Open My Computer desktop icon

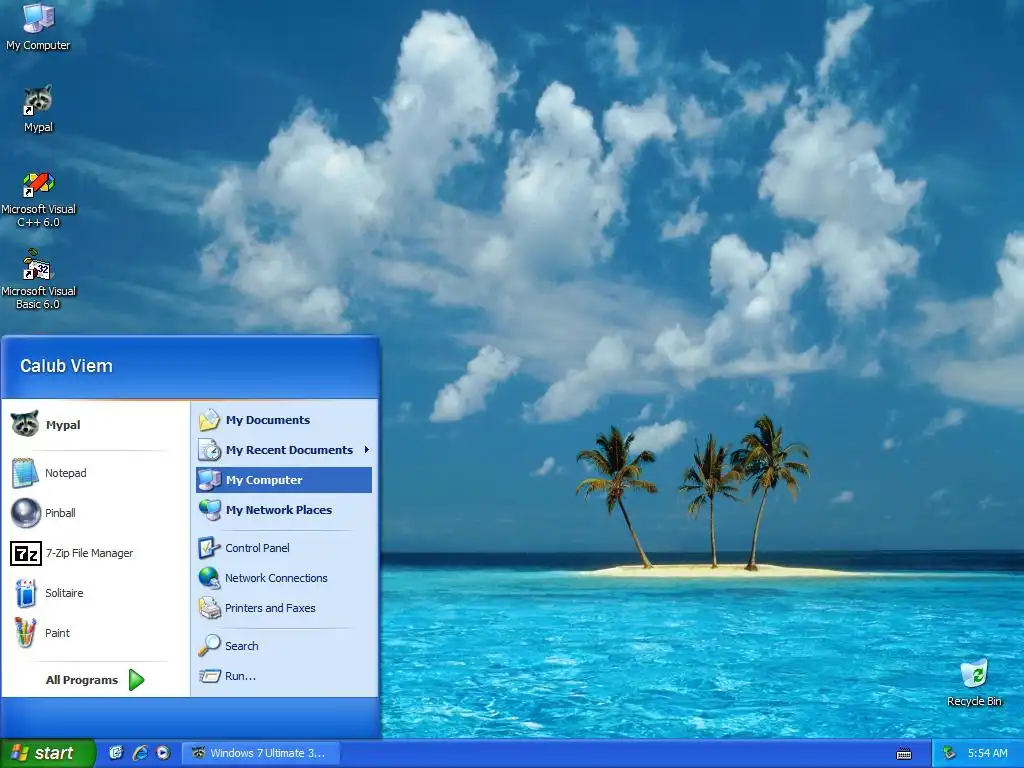[x=38, y=26]
